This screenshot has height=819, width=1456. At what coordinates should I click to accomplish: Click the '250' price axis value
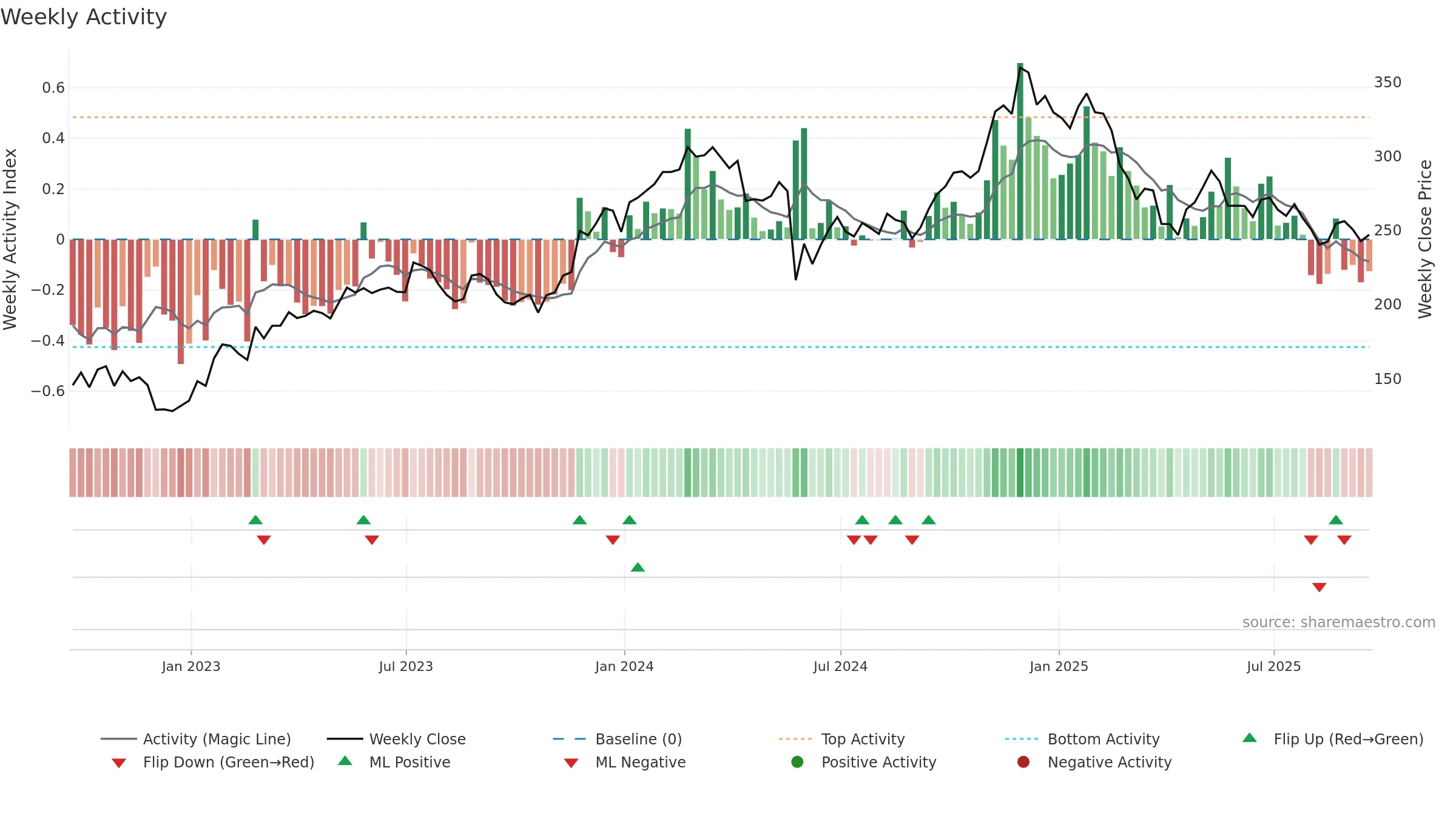point(1388,230)
